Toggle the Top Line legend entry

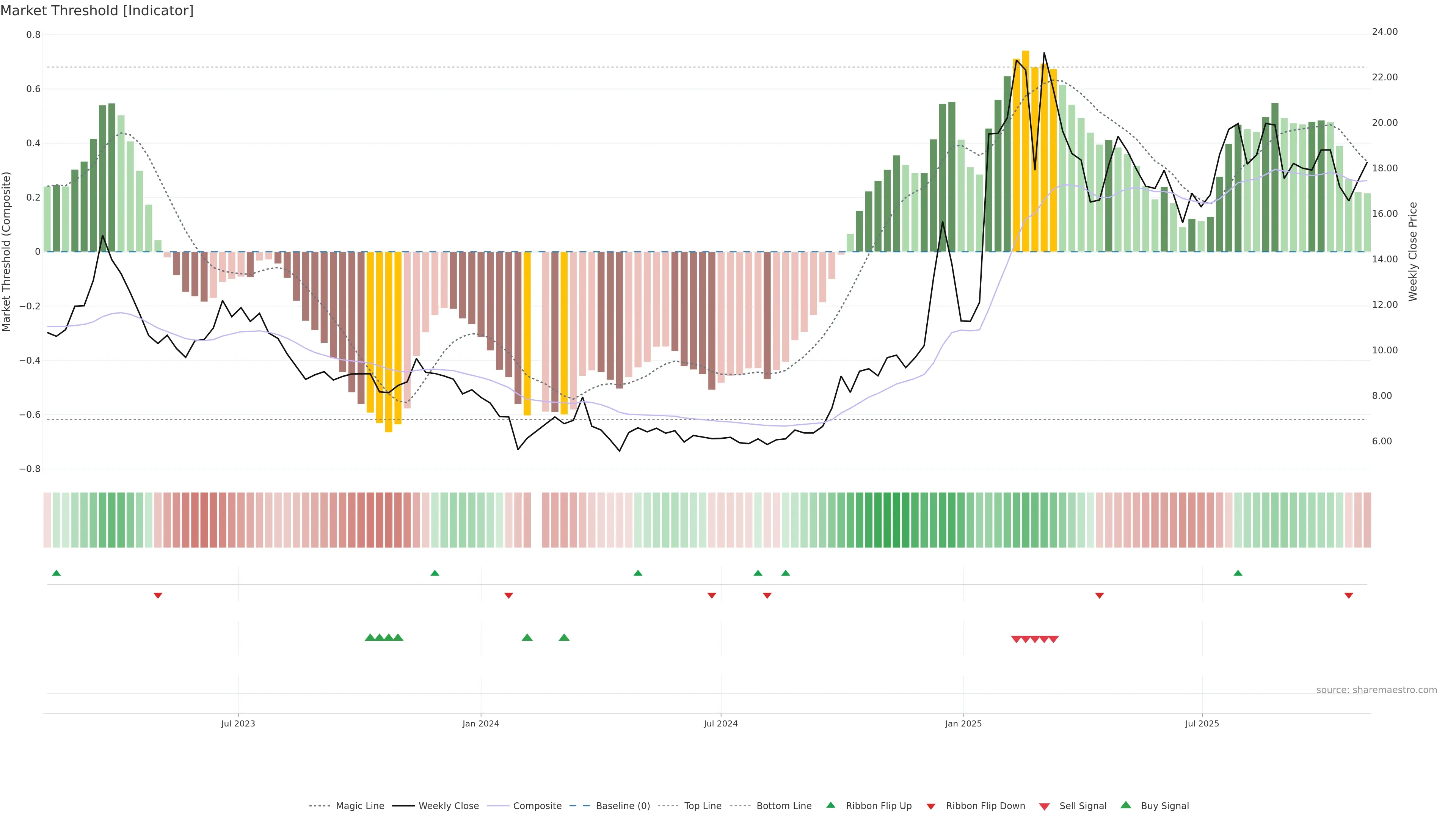coord(703,806)
